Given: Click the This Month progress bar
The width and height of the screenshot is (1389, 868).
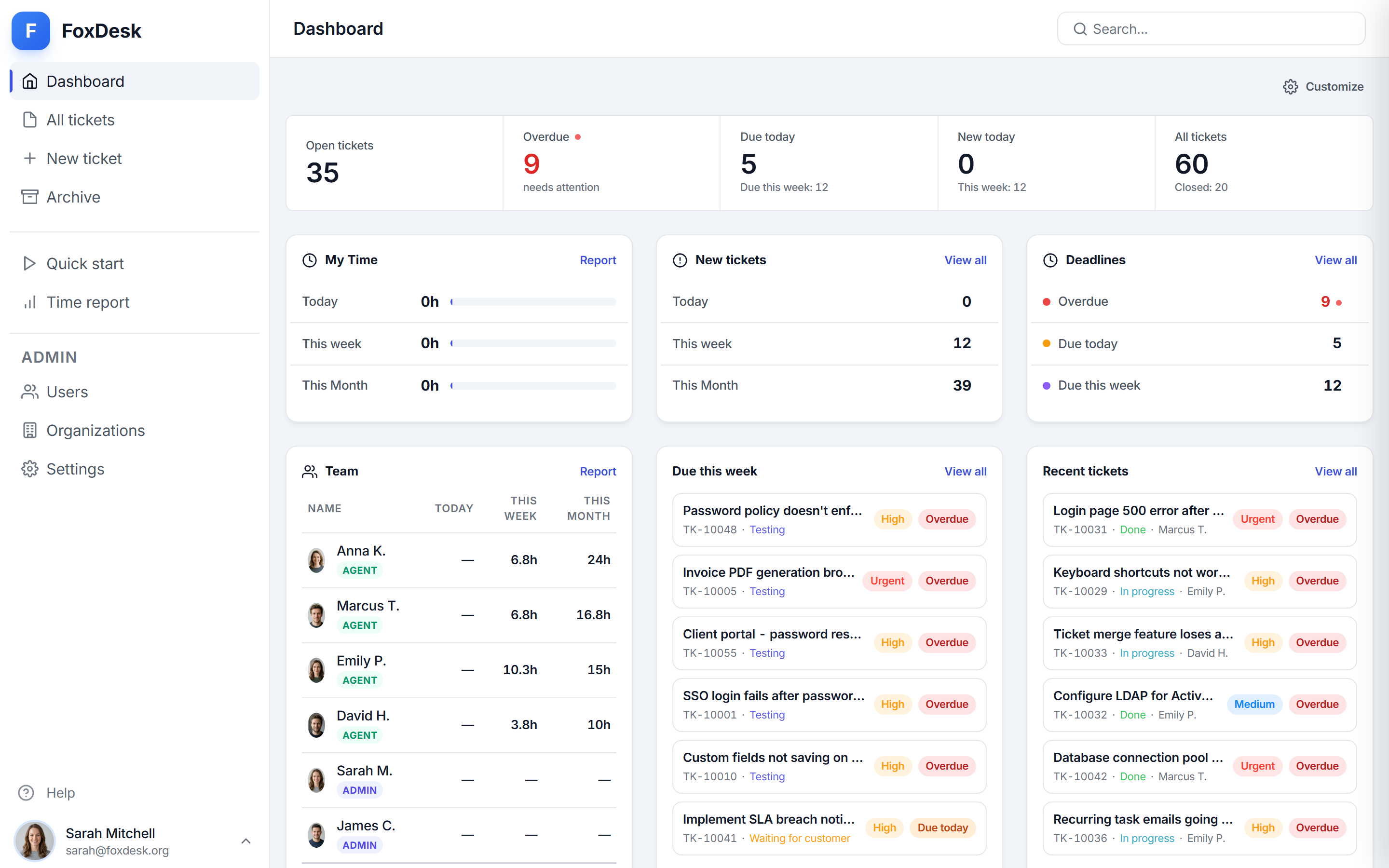Looking at the screenshot, I should point(533,385).
